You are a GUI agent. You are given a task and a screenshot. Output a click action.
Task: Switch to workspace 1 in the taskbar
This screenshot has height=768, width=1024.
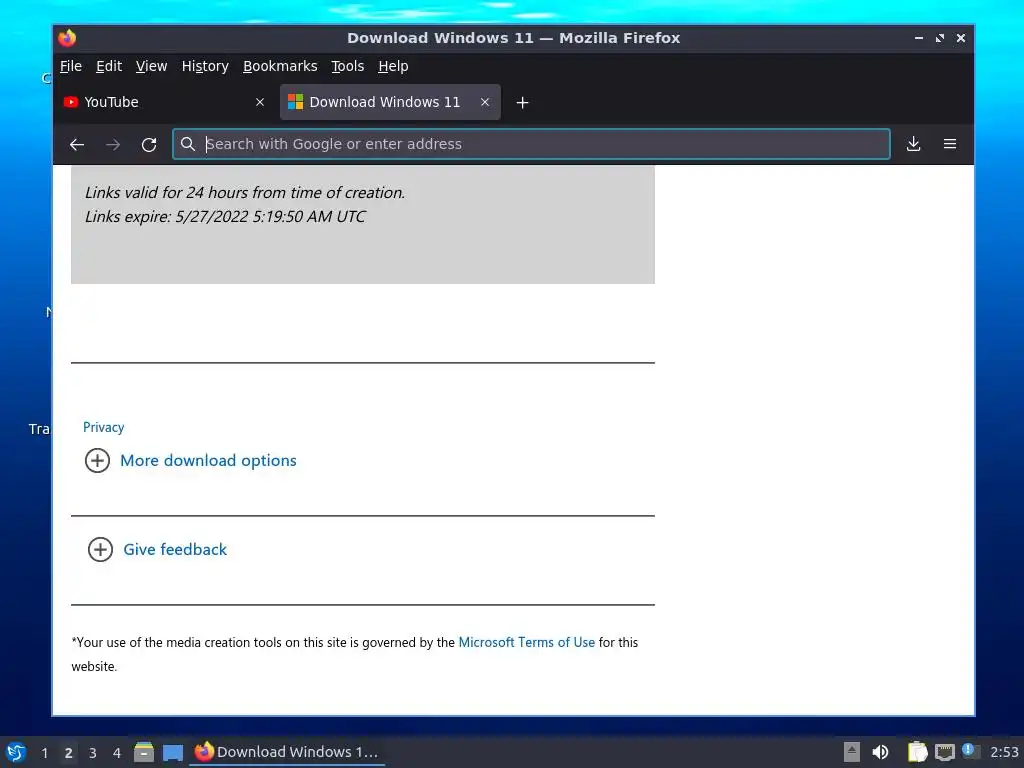click(44, 753)
